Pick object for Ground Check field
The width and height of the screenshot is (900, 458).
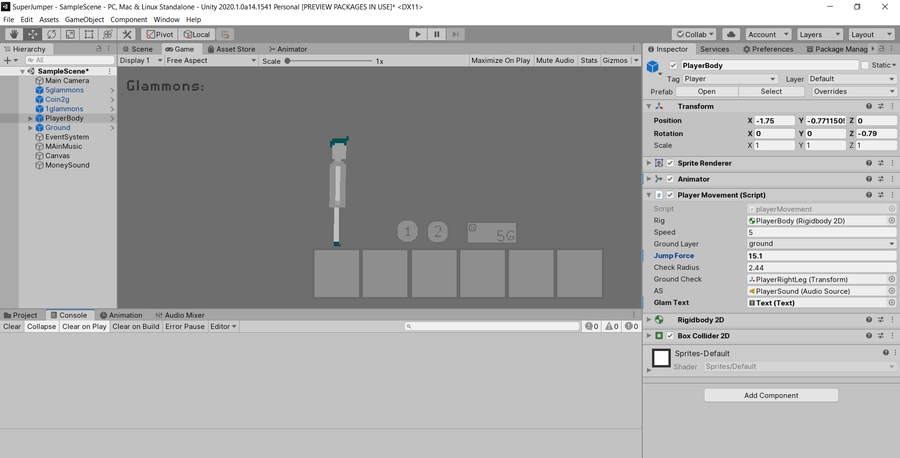coord(892,279)
